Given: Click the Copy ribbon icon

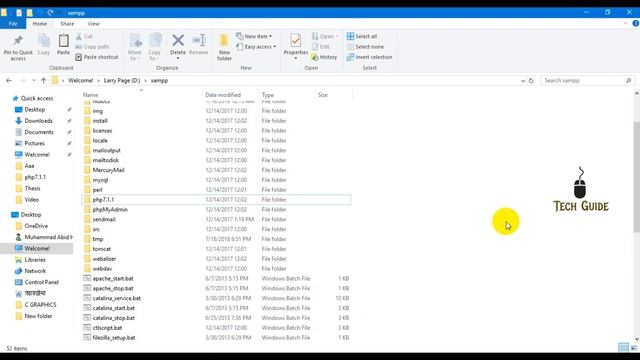Looking at the screenshot, I should click(x=43, y=45).
